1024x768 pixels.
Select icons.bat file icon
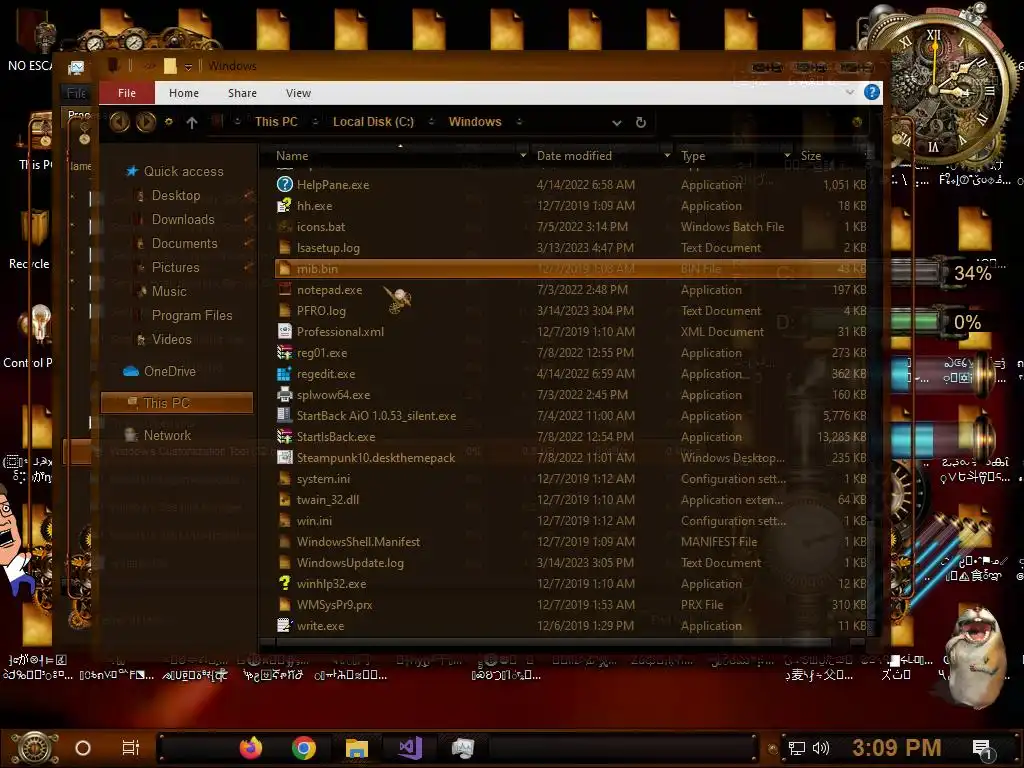pos(284,227)
